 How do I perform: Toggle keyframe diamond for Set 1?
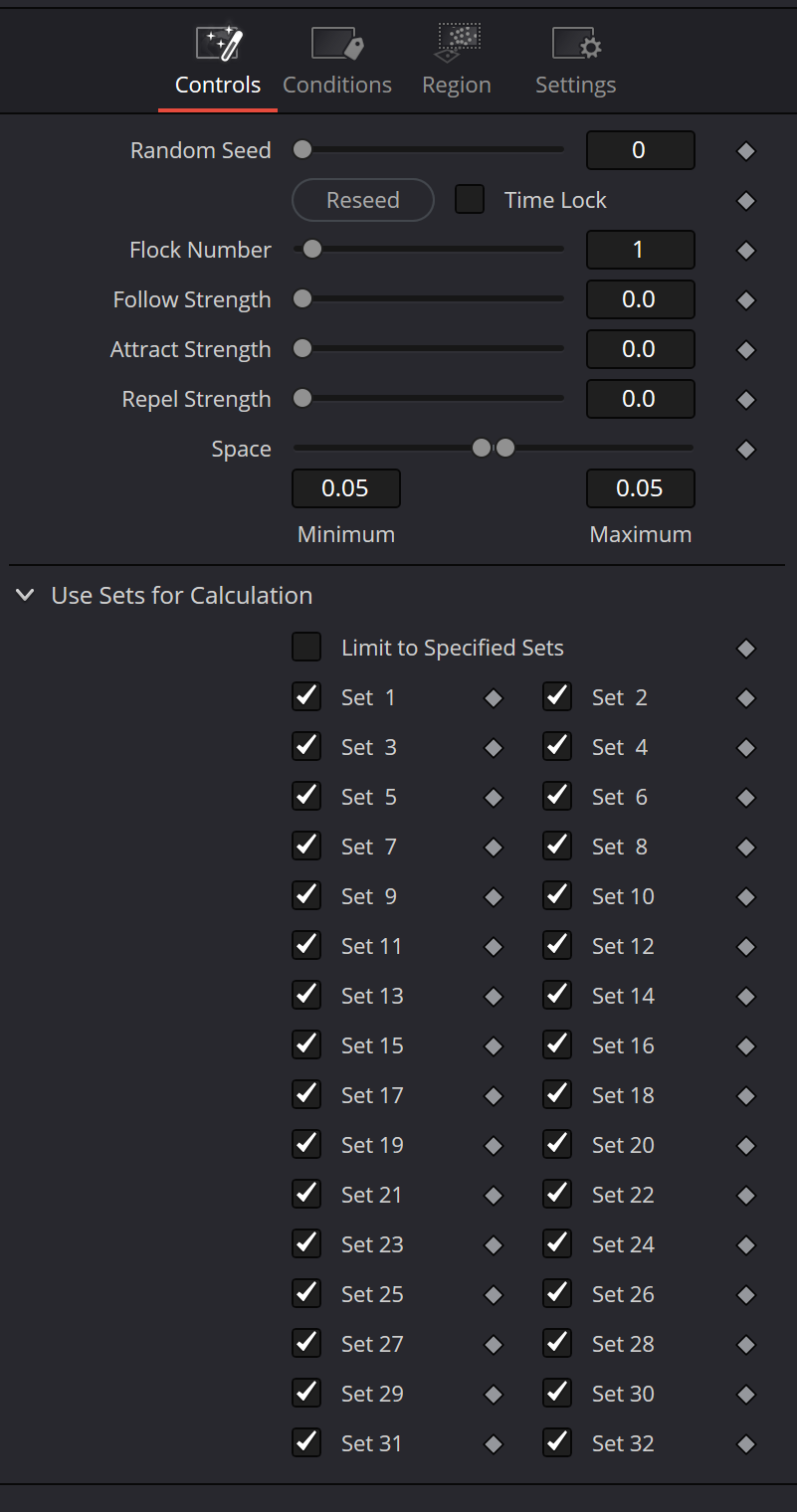494,698
